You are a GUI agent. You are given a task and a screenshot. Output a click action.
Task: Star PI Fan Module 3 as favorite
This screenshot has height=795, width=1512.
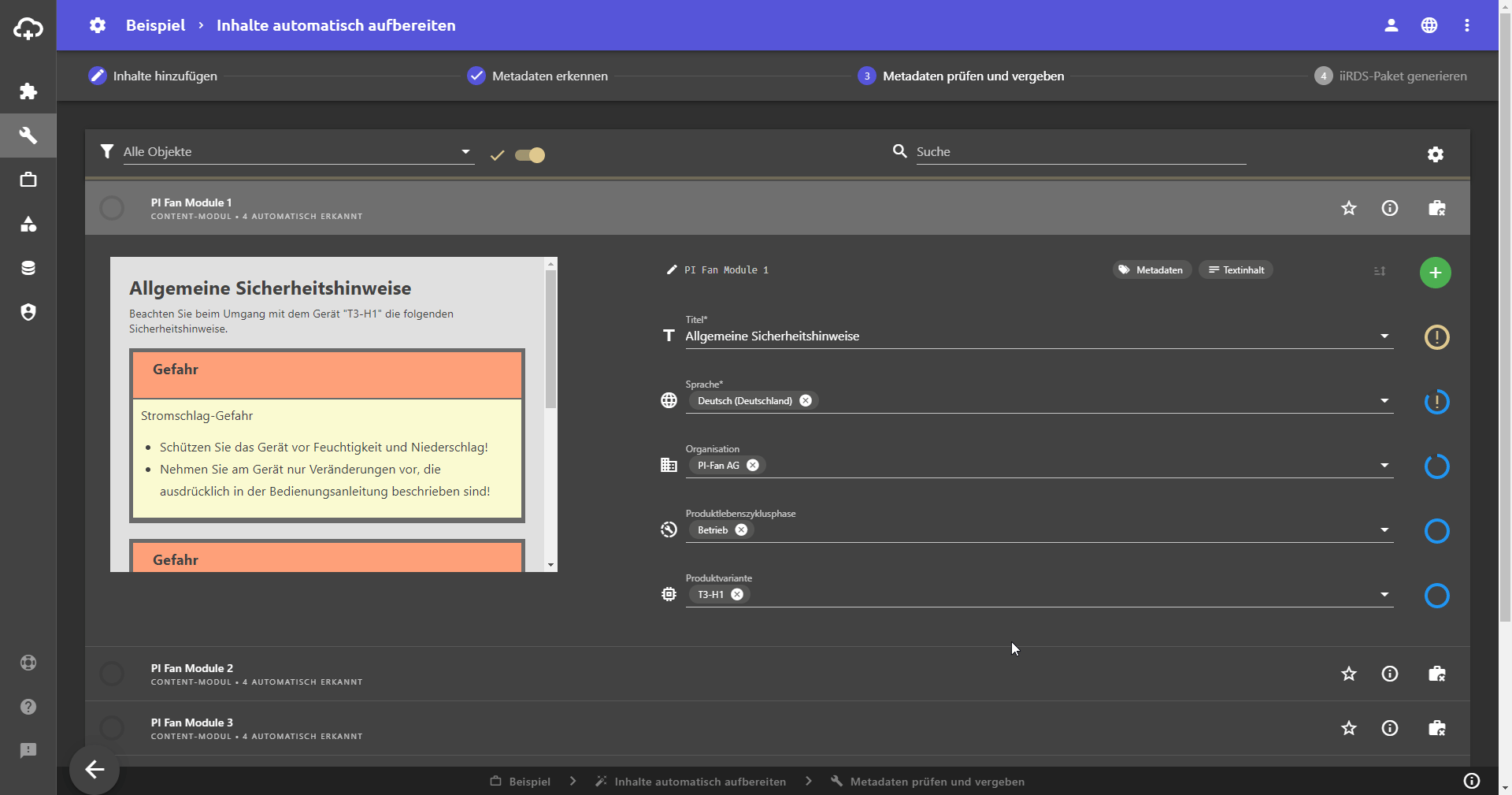1349,728
